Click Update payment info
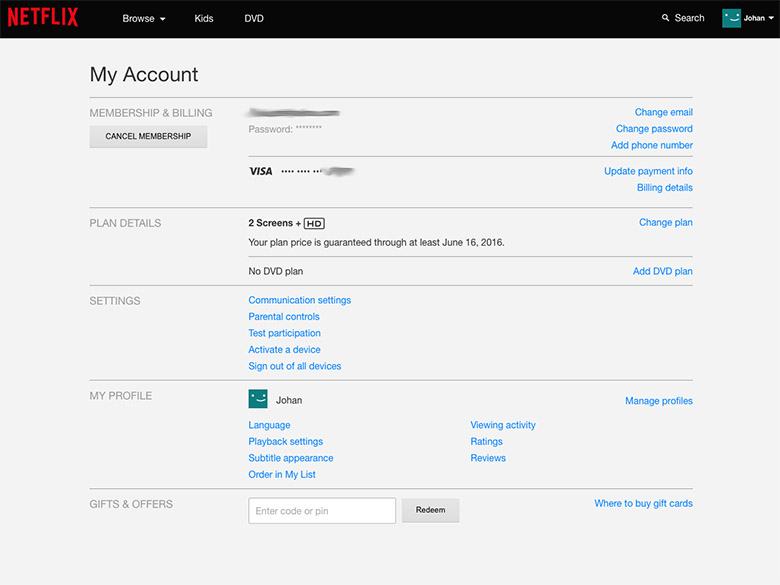Viewport: 780px width, 585px height. pyautogui.click(x=648, y=171)
